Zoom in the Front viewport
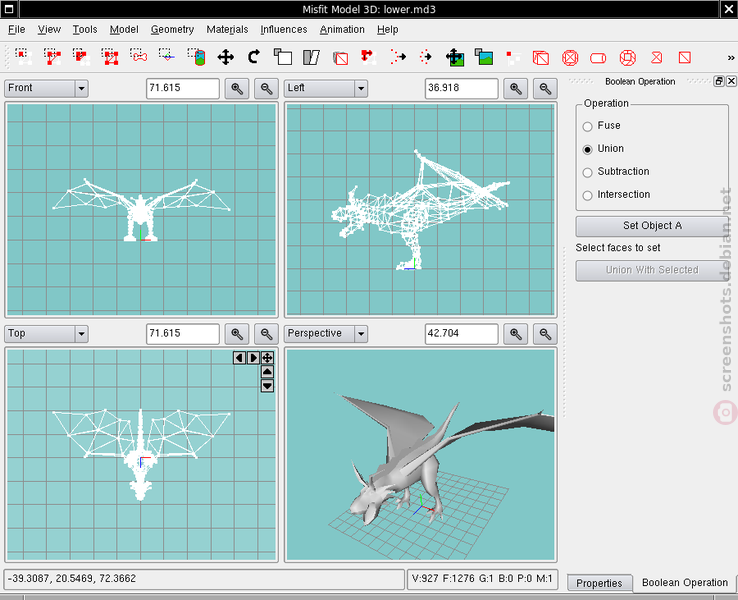 pos(237,88)
